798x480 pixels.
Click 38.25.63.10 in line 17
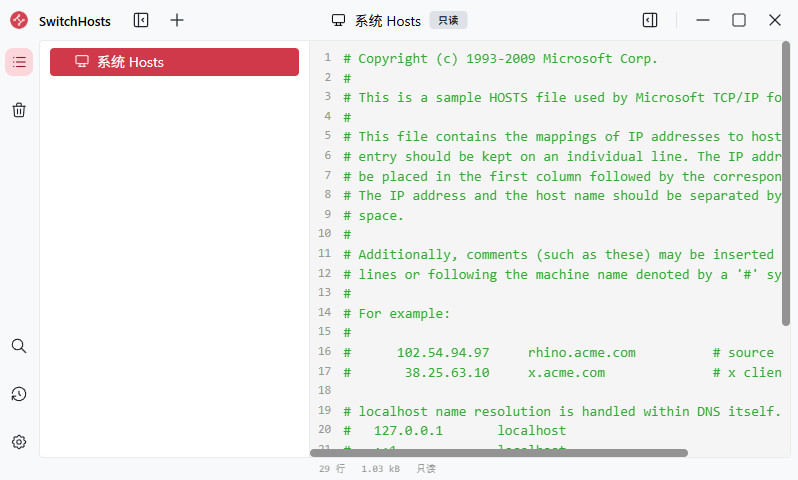[447, 373]
